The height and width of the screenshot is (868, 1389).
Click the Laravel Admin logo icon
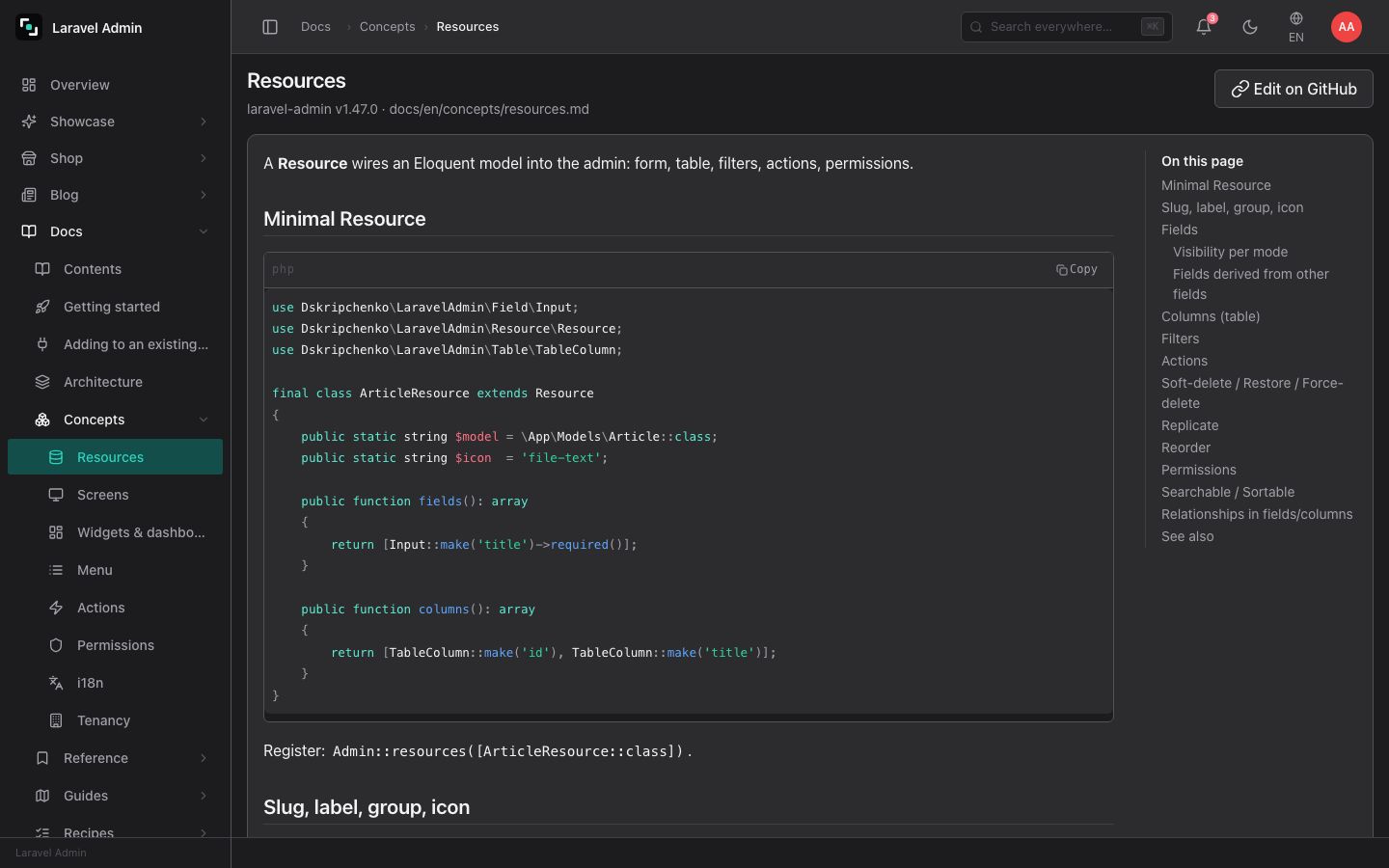pos(29,27)
